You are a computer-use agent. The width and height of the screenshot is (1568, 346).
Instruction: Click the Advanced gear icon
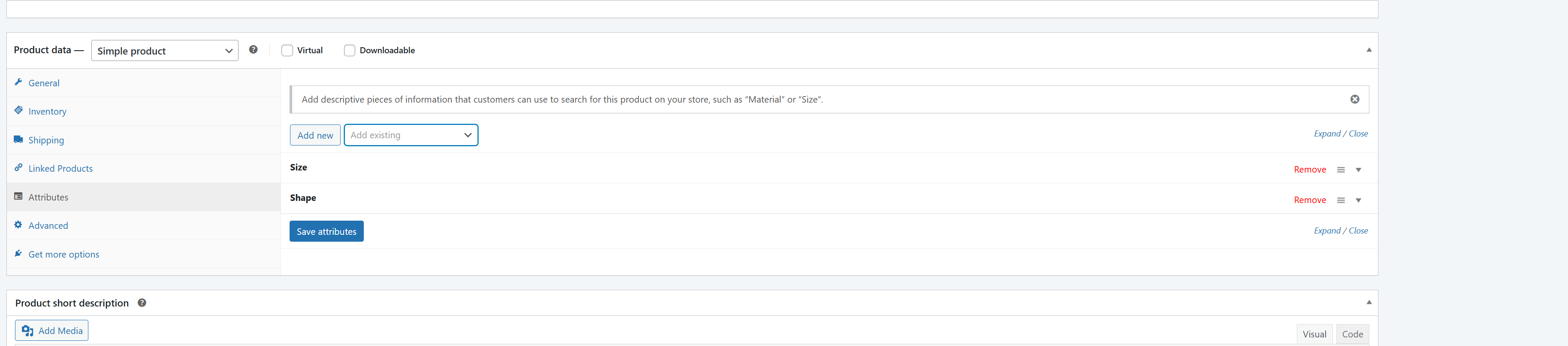pos(18,225)
